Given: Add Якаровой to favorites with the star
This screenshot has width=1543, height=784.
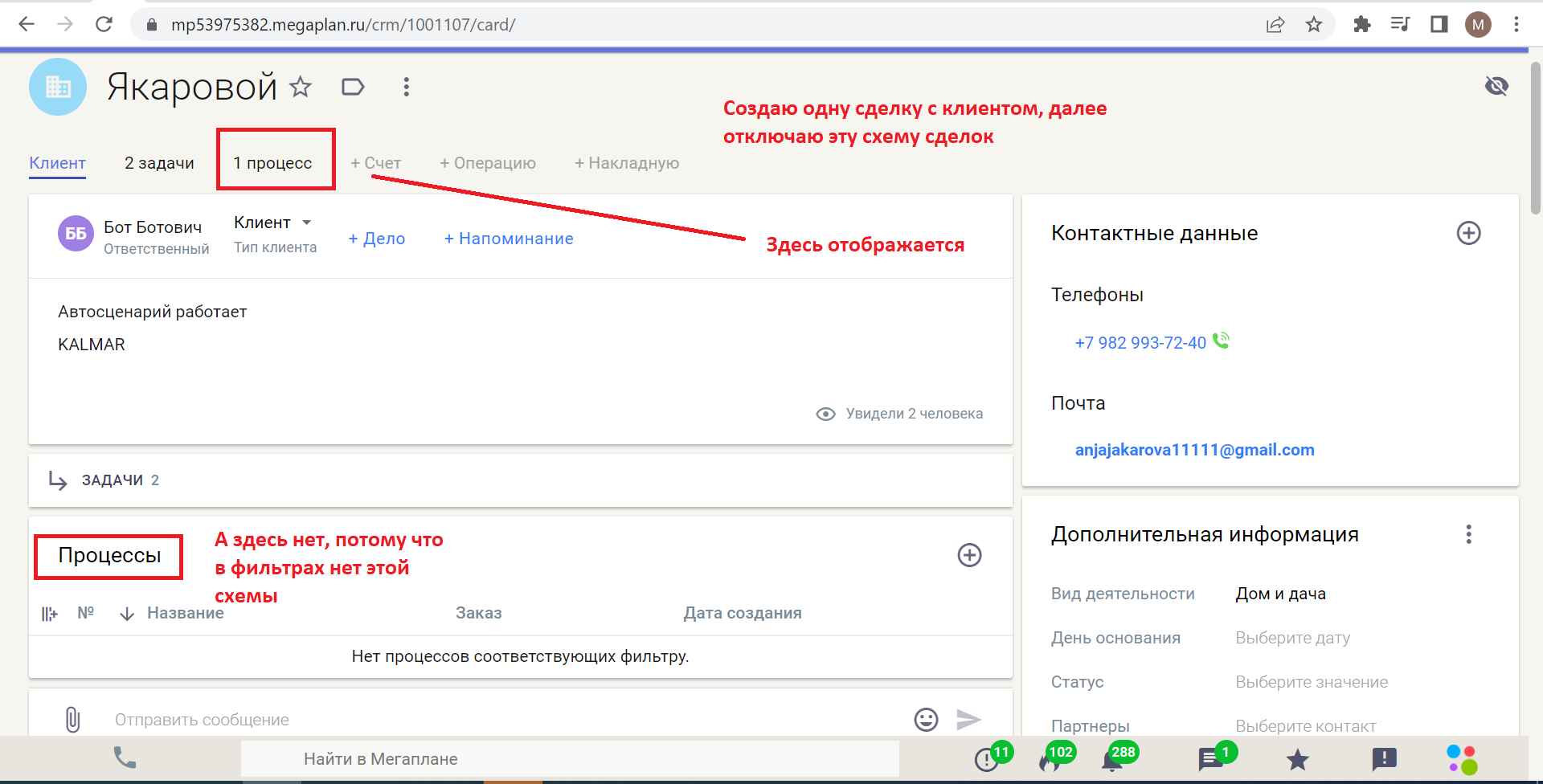Looking at the screenshot, I should (301, 86).
